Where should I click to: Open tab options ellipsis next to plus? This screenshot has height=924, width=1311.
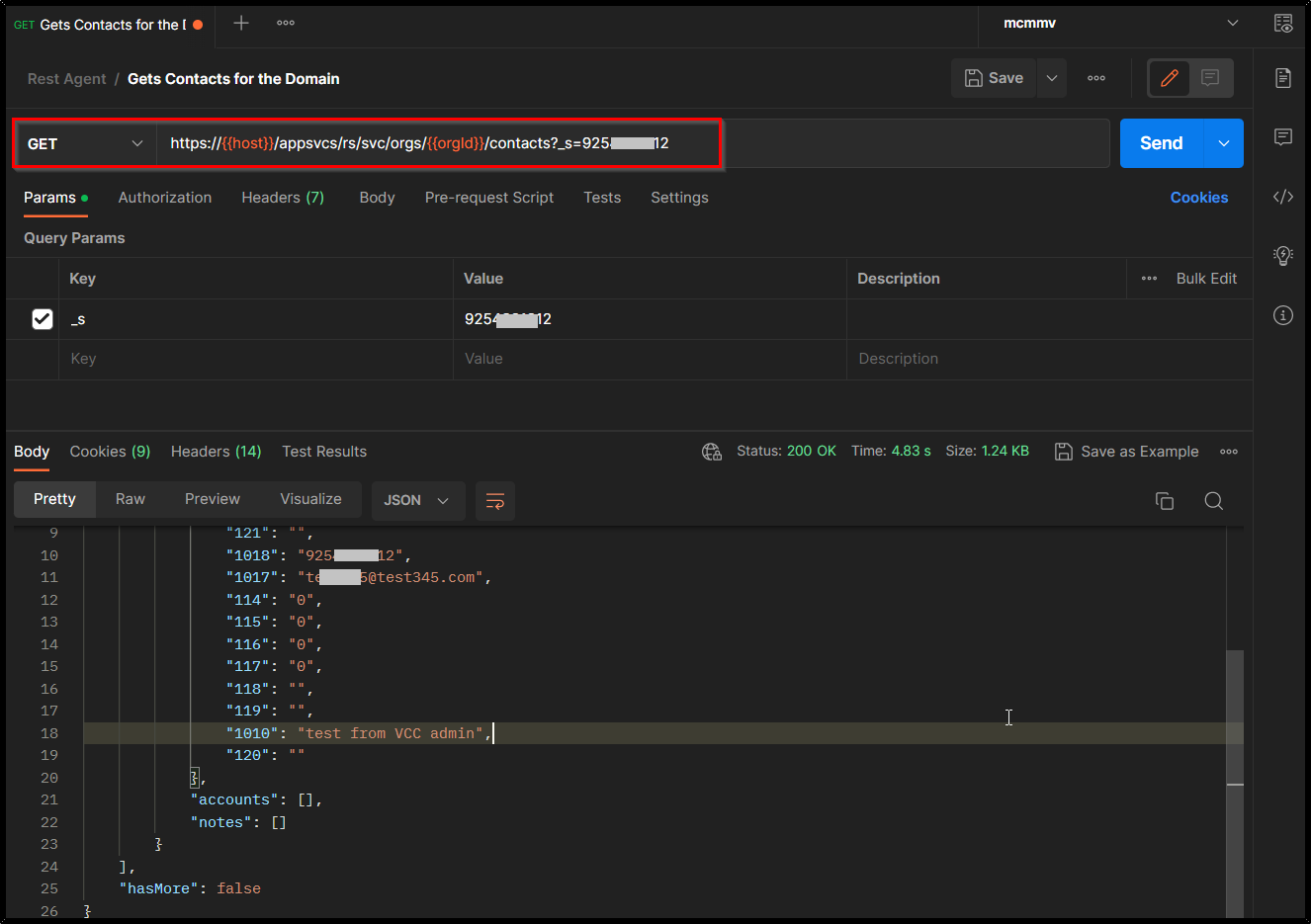pyautogui.click(x=286, y=23)
